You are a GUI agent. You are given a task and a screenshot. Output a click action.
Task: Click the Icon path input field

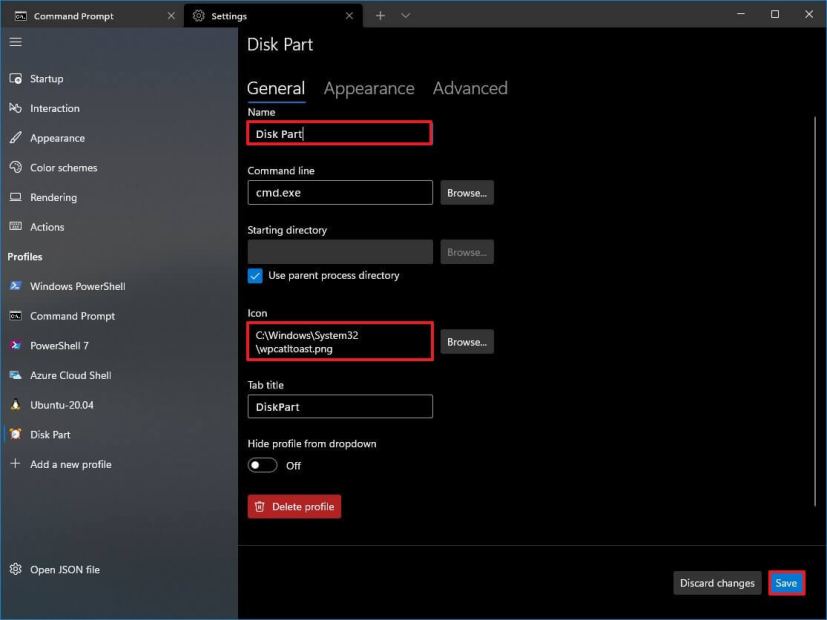[340, 342]
